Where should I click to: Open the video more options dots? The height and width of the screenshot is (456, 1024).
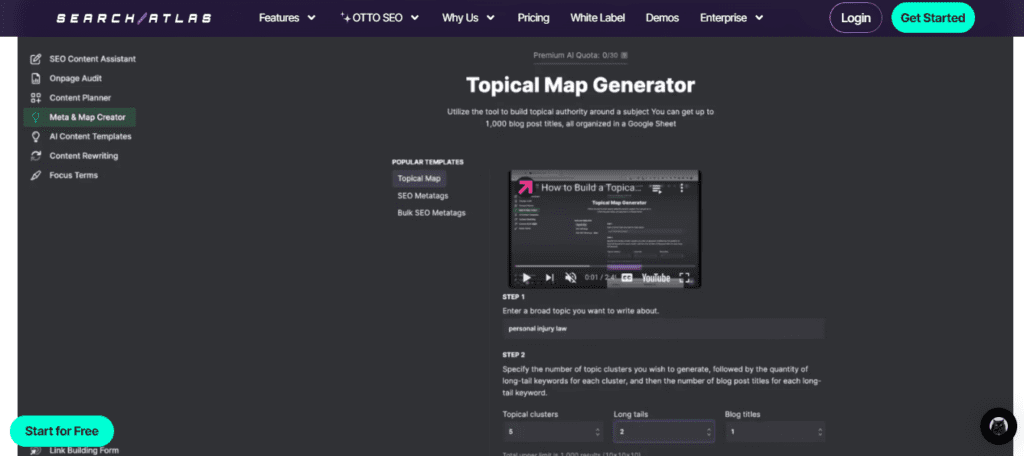click(x=681, y=188)
